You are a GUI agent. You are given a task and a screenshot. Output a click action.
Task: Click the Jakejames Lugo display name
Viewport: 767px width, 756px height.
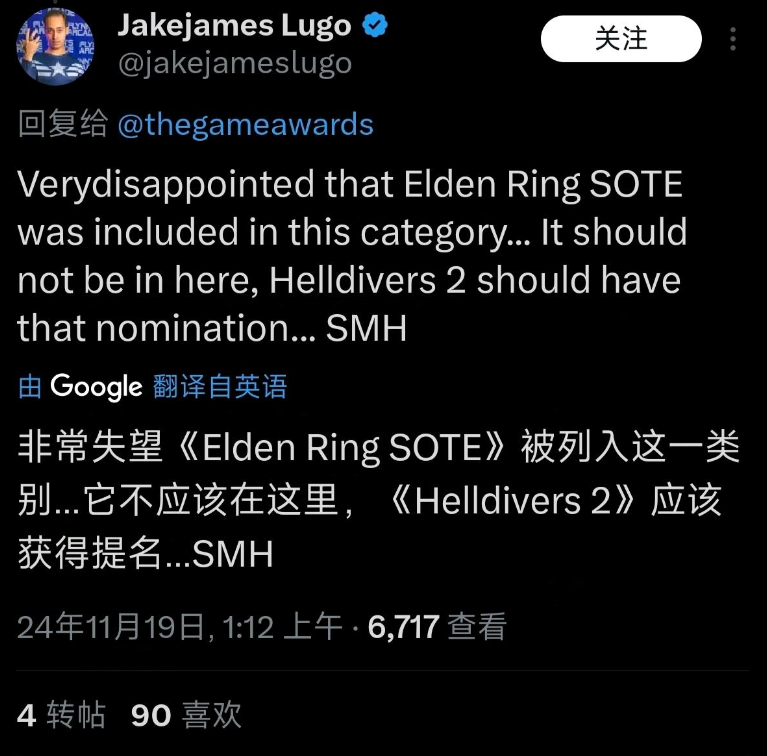234,25
